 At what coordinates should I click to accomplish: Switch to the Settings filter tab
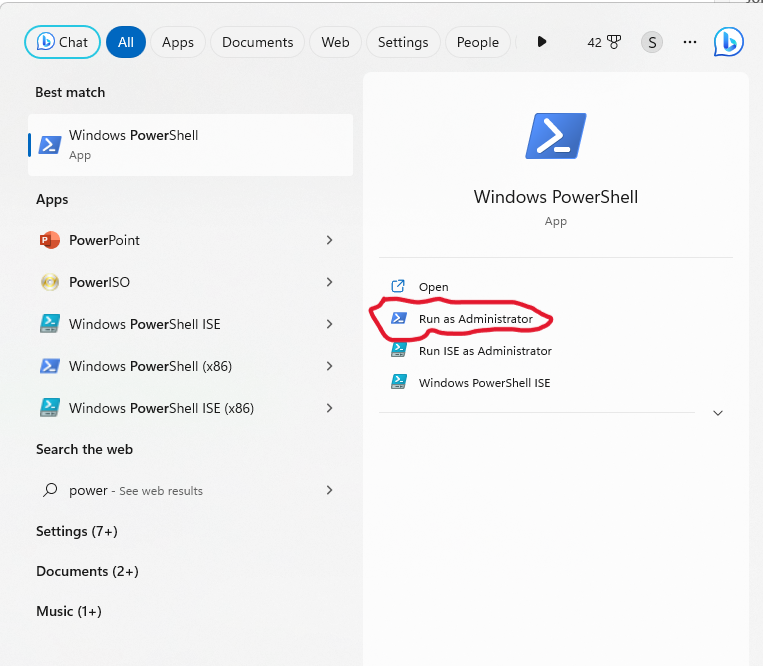(x=403, y=42)
